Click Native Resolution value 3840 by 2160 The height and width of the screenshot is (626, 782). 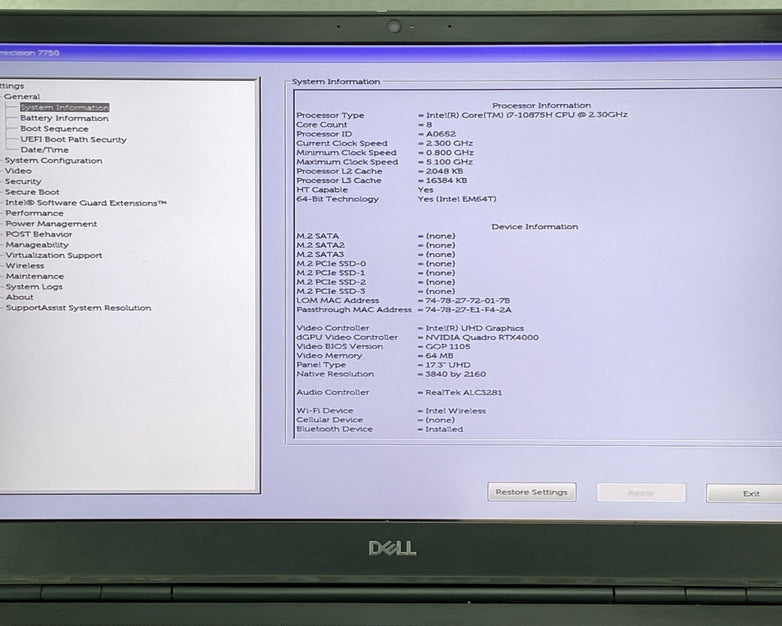point(455,374)
